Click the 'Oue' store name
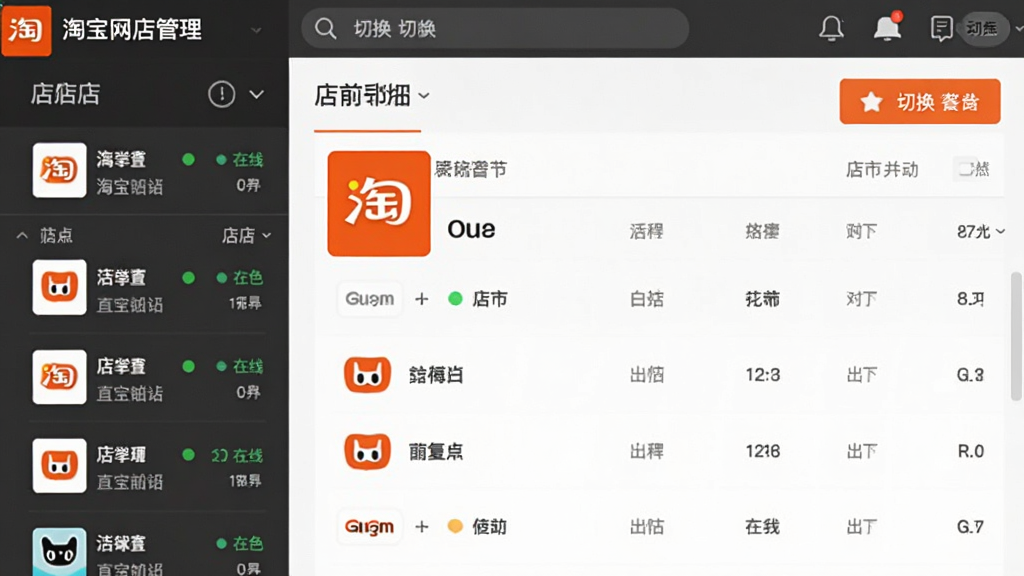1024x576 pixels. (x=471, y=229)
